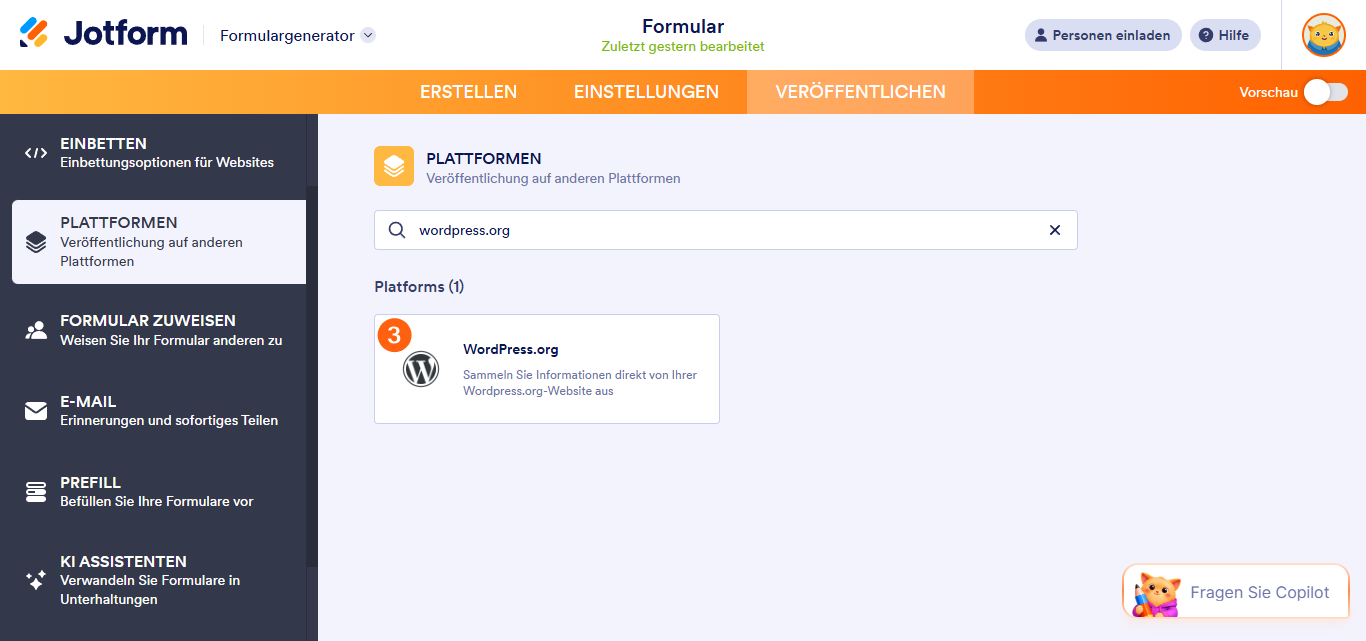Select the VERÖFFENTLICHEN tab

pos(859,91)
